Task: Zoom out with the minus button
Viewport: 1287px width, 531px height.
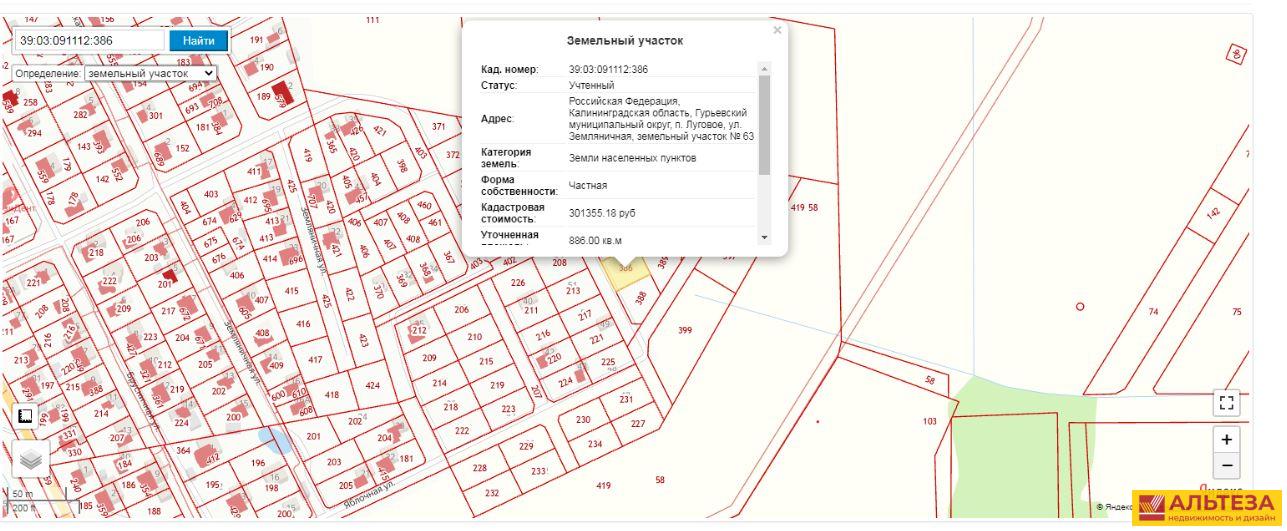Action: coord(1227,465)
